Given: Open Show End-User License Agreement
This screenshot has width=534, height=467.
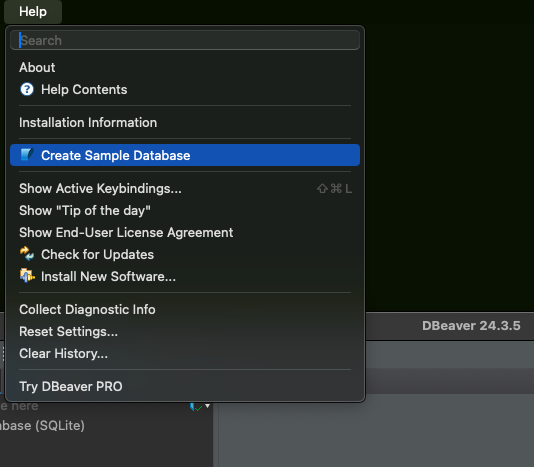Looking at the screenshot, I should pyautogui.click(x=185, y=233).
